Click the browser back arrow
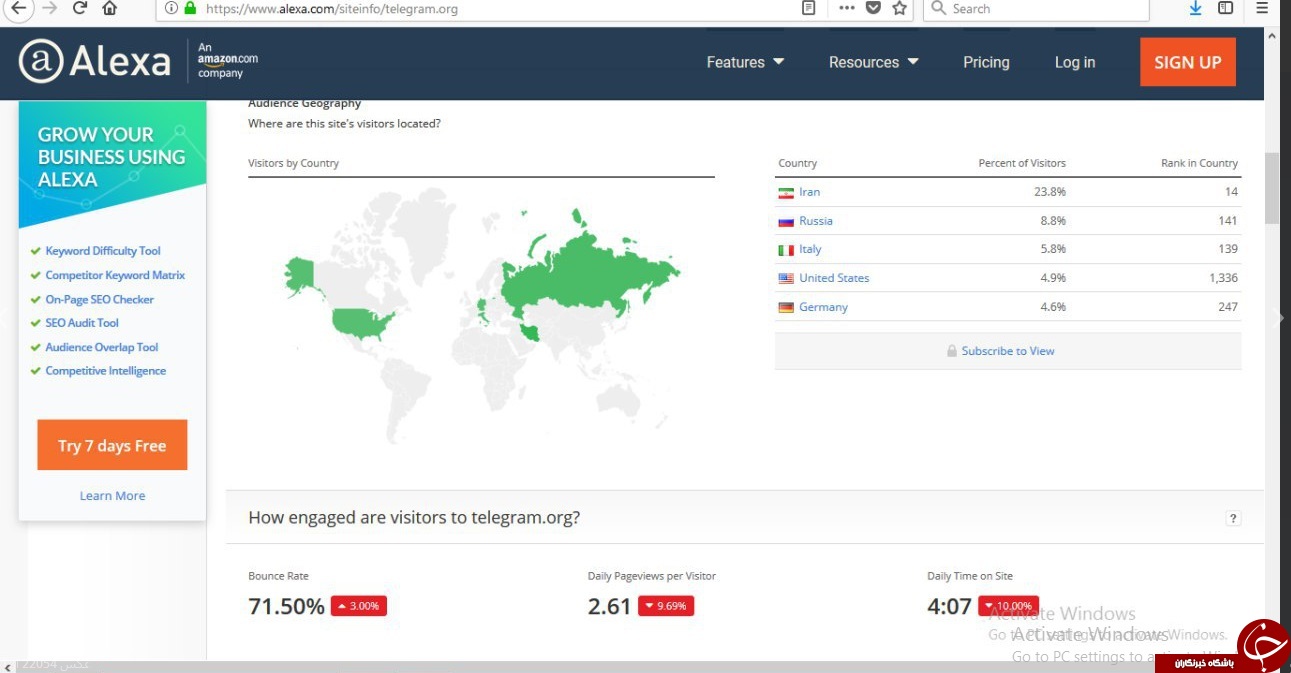The height and width of the screenshot is (673, 1291). pos(17,8)
